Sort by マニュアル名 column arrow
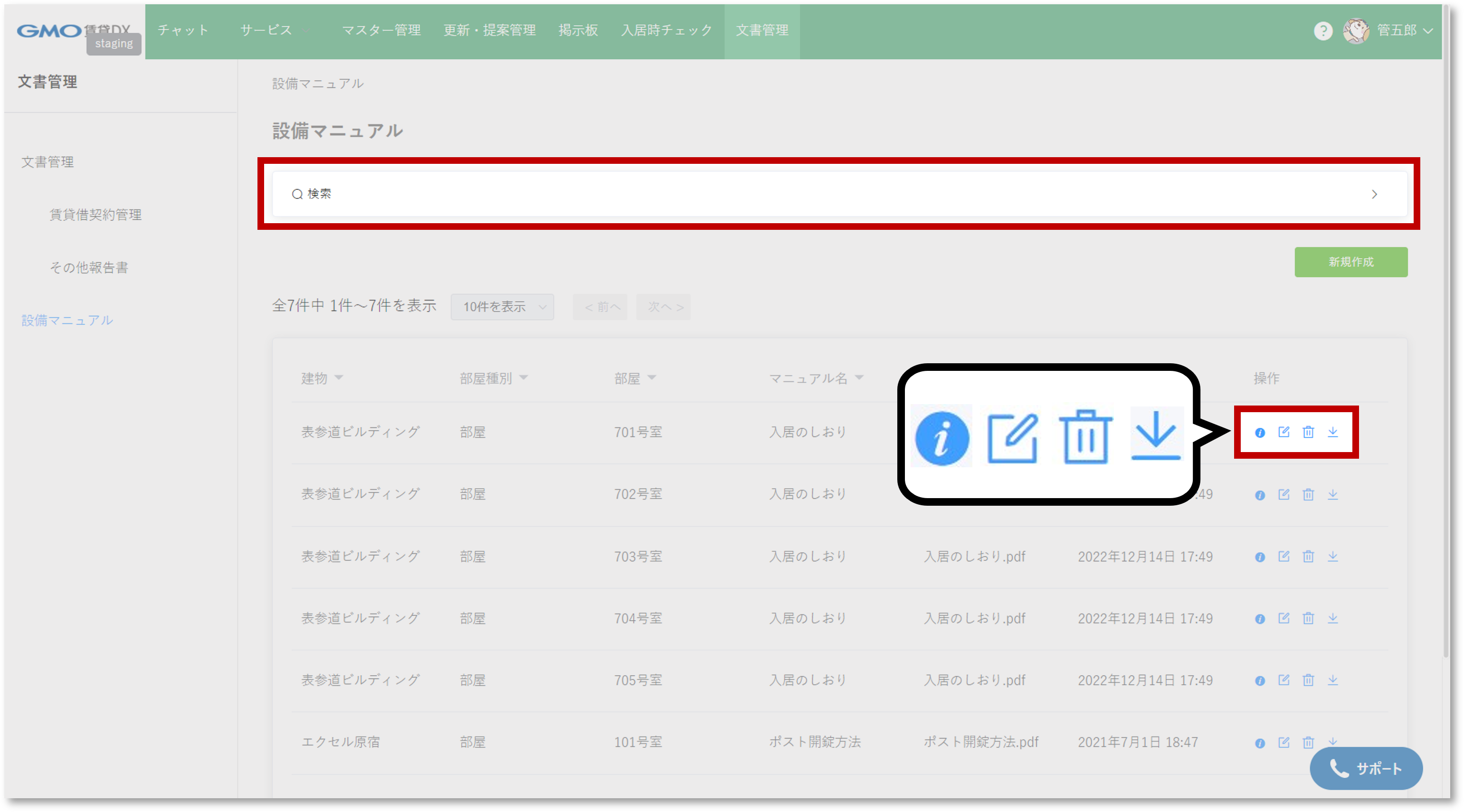This screenshot has height=812, width=1464. coord(859,378)
